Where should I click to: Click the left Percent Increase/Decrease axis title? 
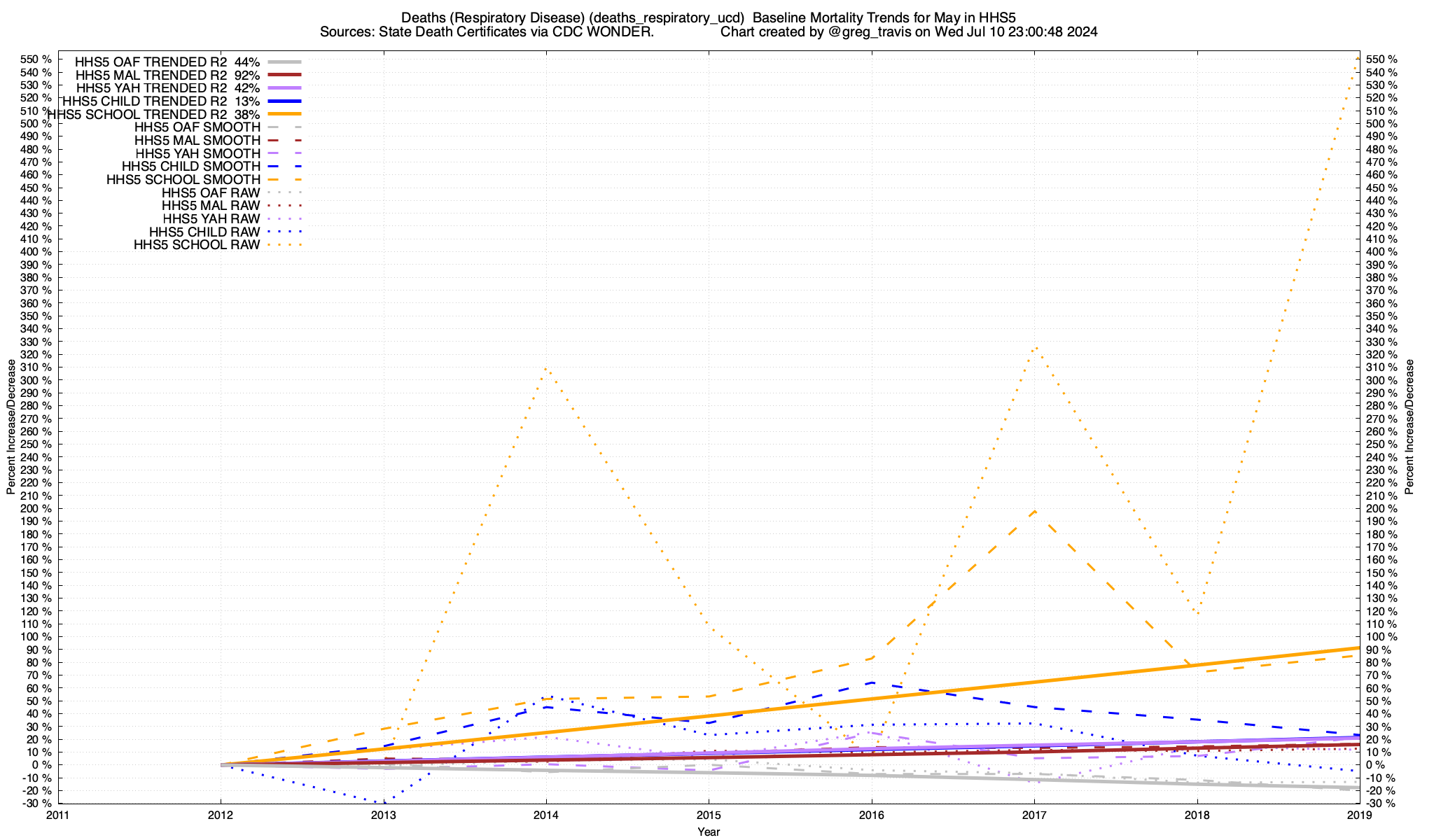11,427
